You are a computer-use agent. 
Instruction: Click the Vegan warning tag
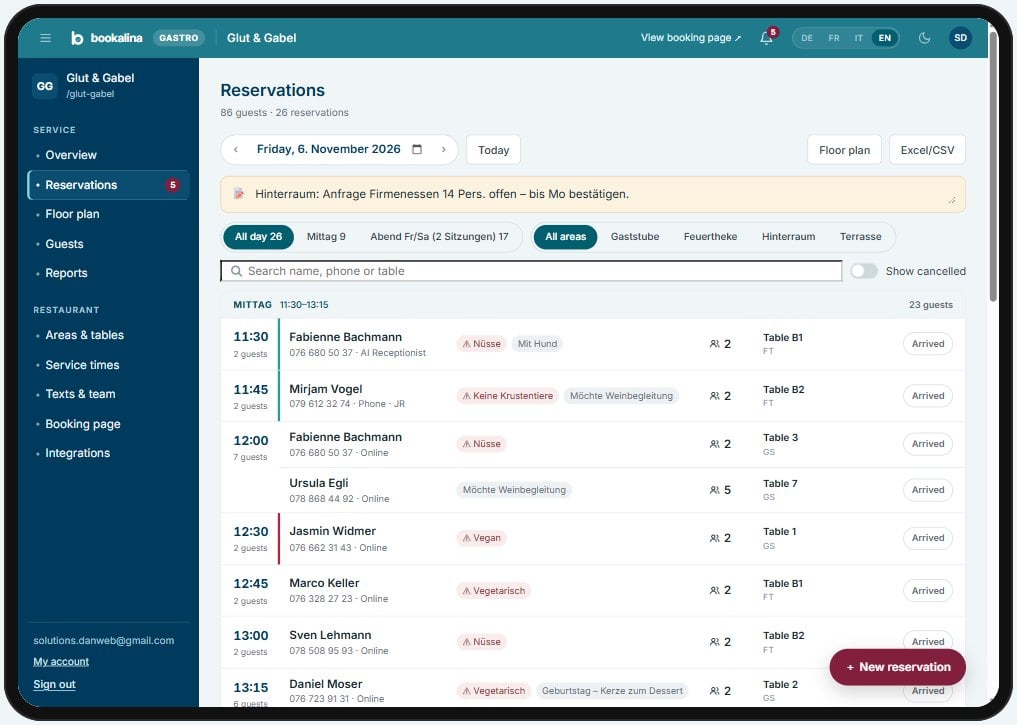[481, 538]
